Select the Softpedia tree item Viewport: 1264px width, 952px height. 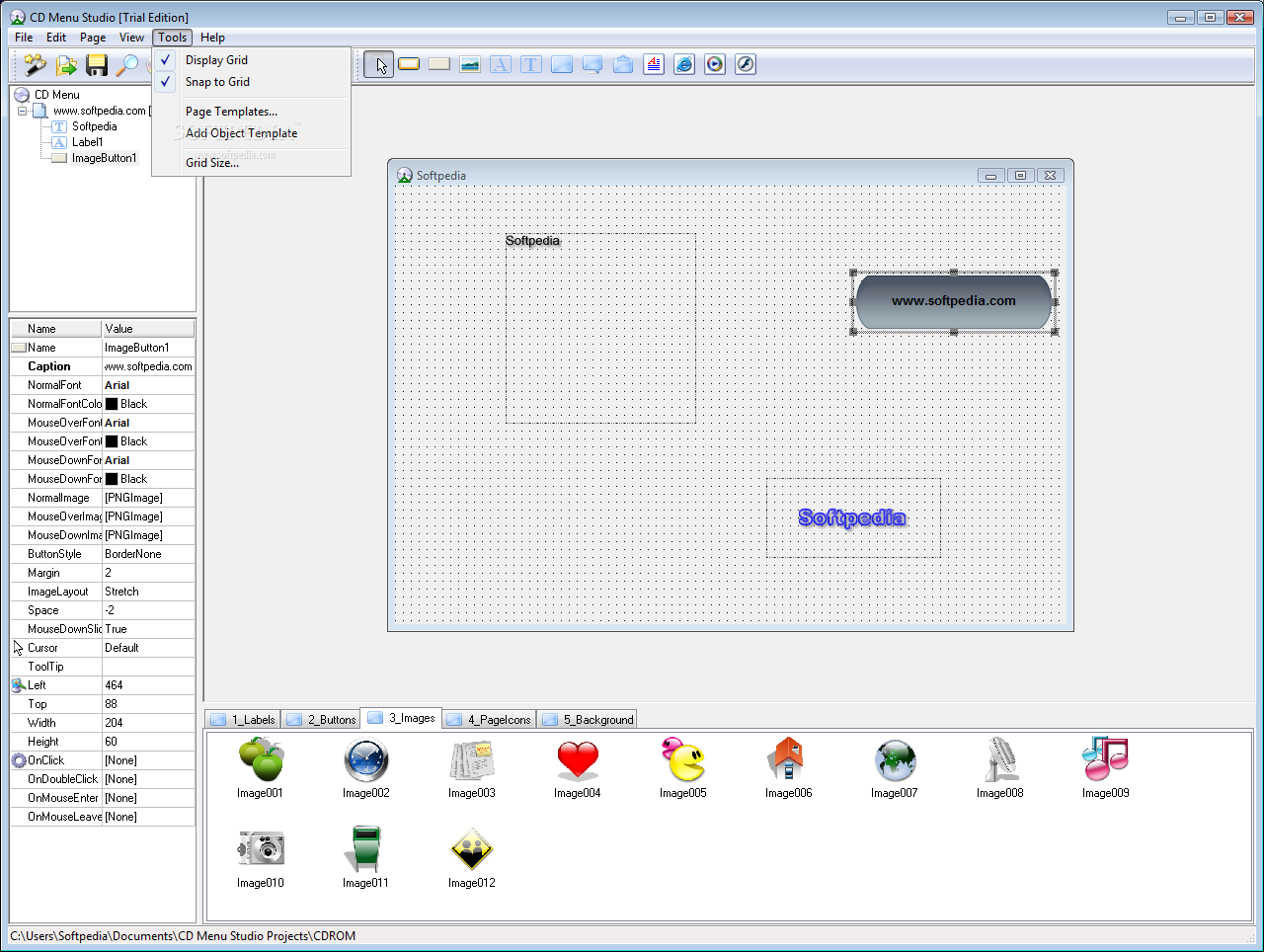(94, 126)
